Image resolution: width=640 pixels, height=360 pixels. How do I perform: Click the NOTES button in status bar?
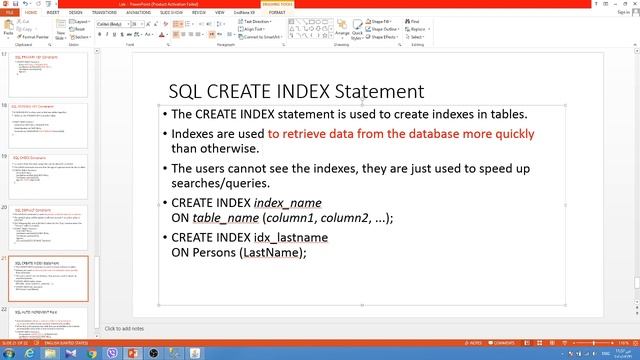coord(473,343)
